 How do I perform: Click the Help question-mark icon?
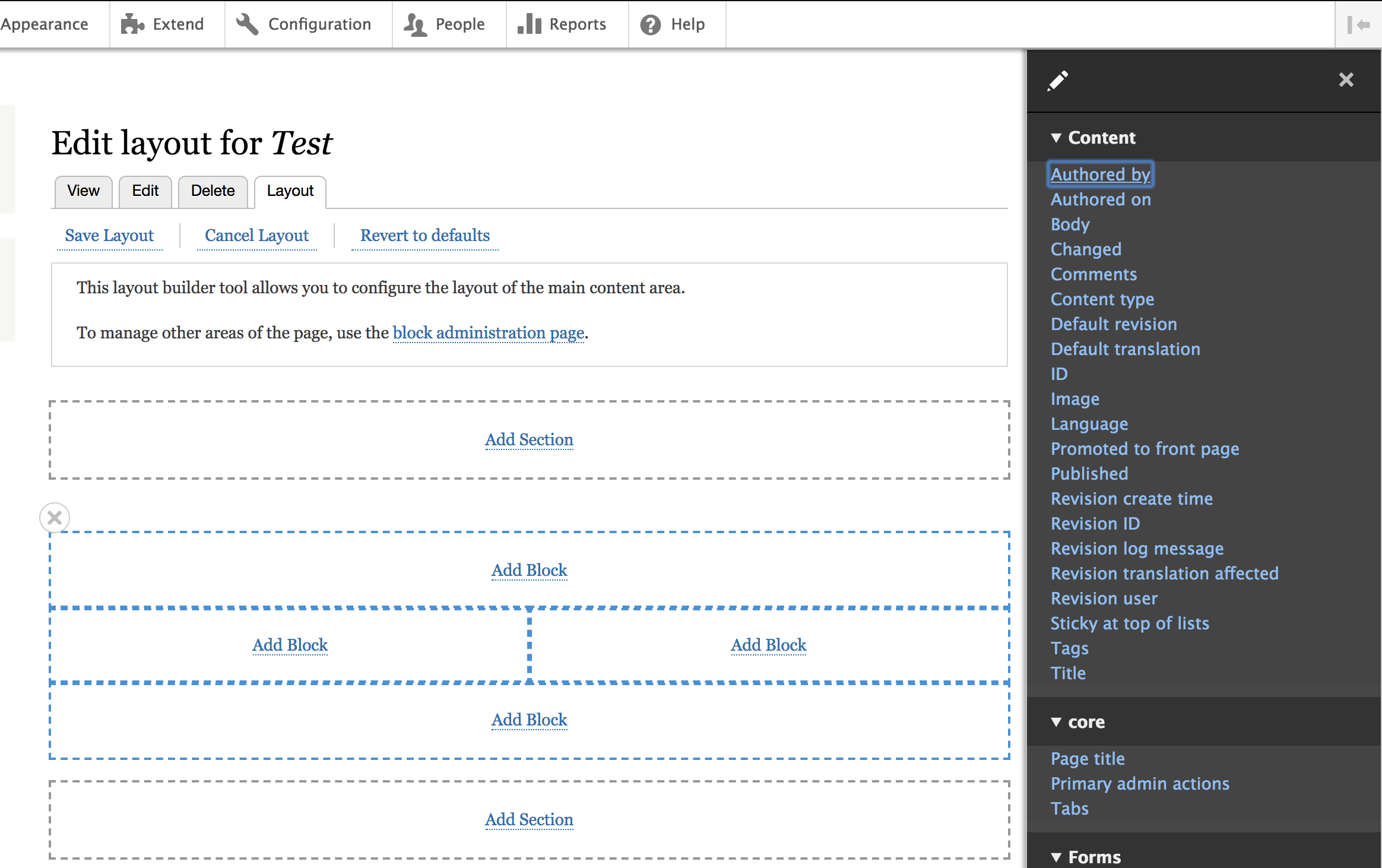coord(650,24)
